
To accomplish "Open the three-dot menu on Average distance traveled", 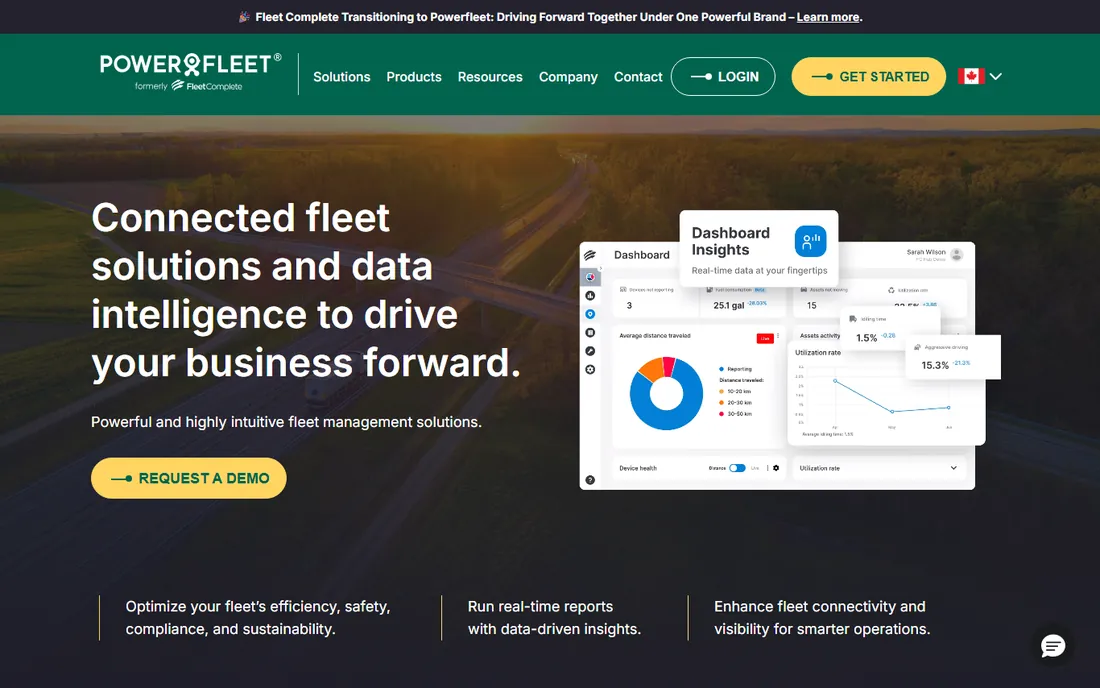I will tap(778, 337).
